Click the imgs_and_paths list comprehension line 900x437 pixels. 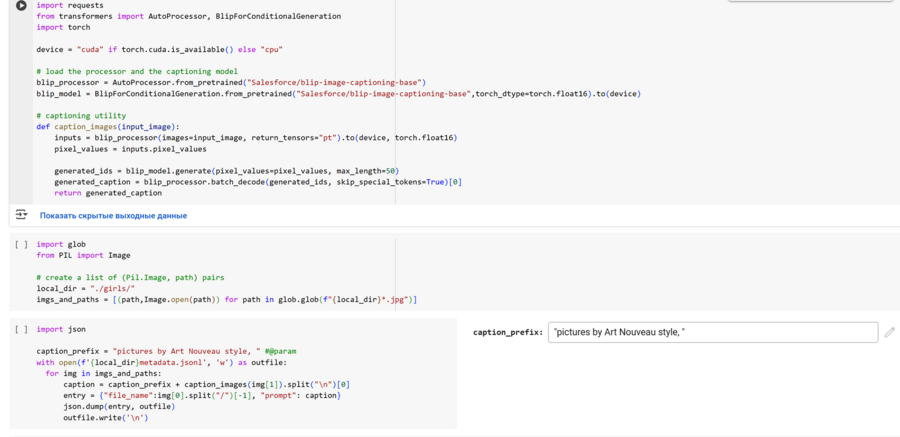(x=227, y=299)
